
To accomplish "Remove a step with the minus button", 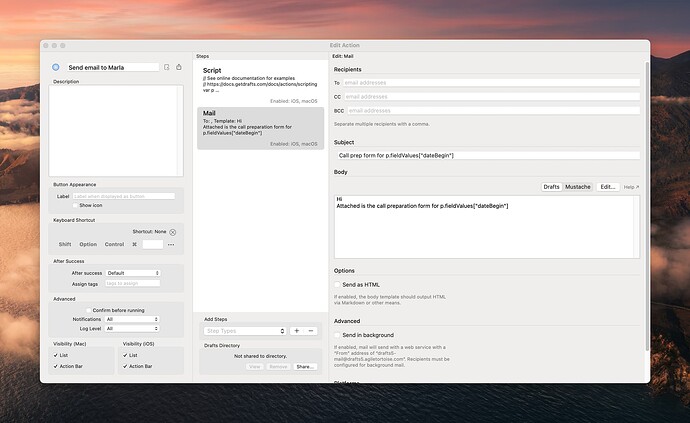I will pyautogui.click(x=311, y=331).
